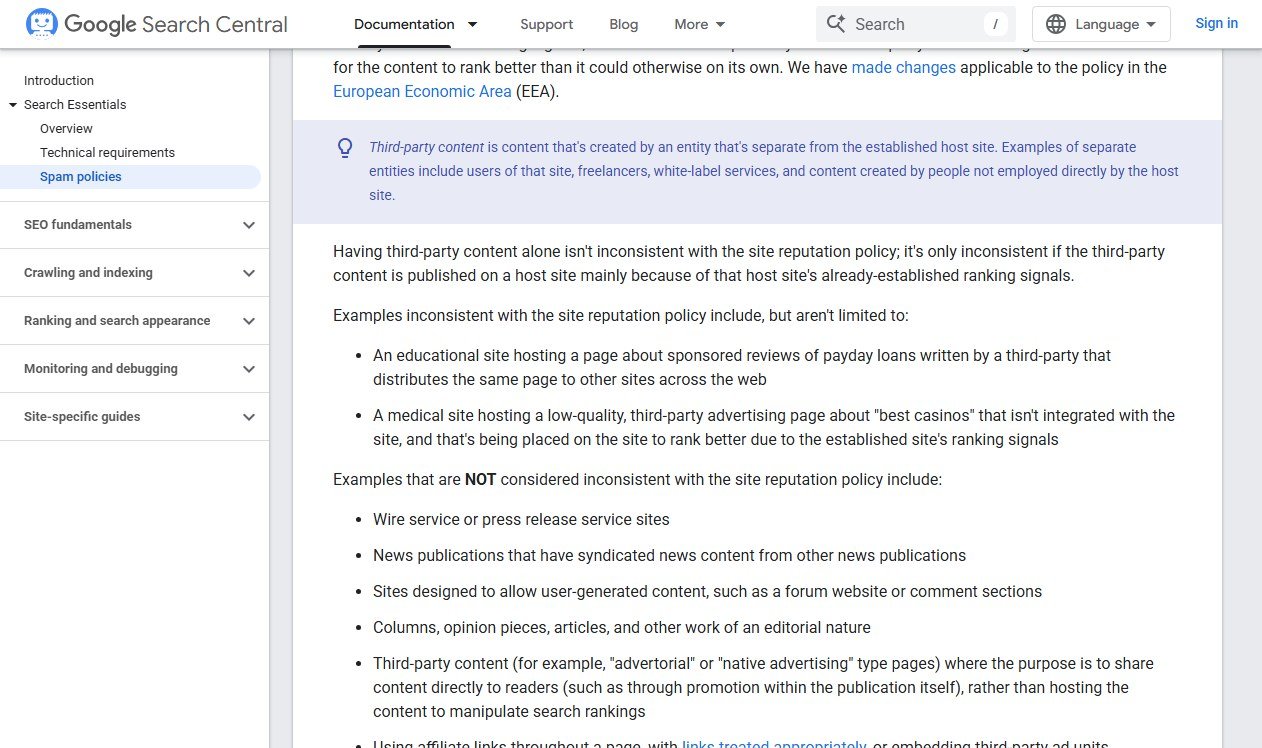The image size is (1262, 748).
Task: Select Spam policies in the sidebar
Action: click(x=81, y=177)
